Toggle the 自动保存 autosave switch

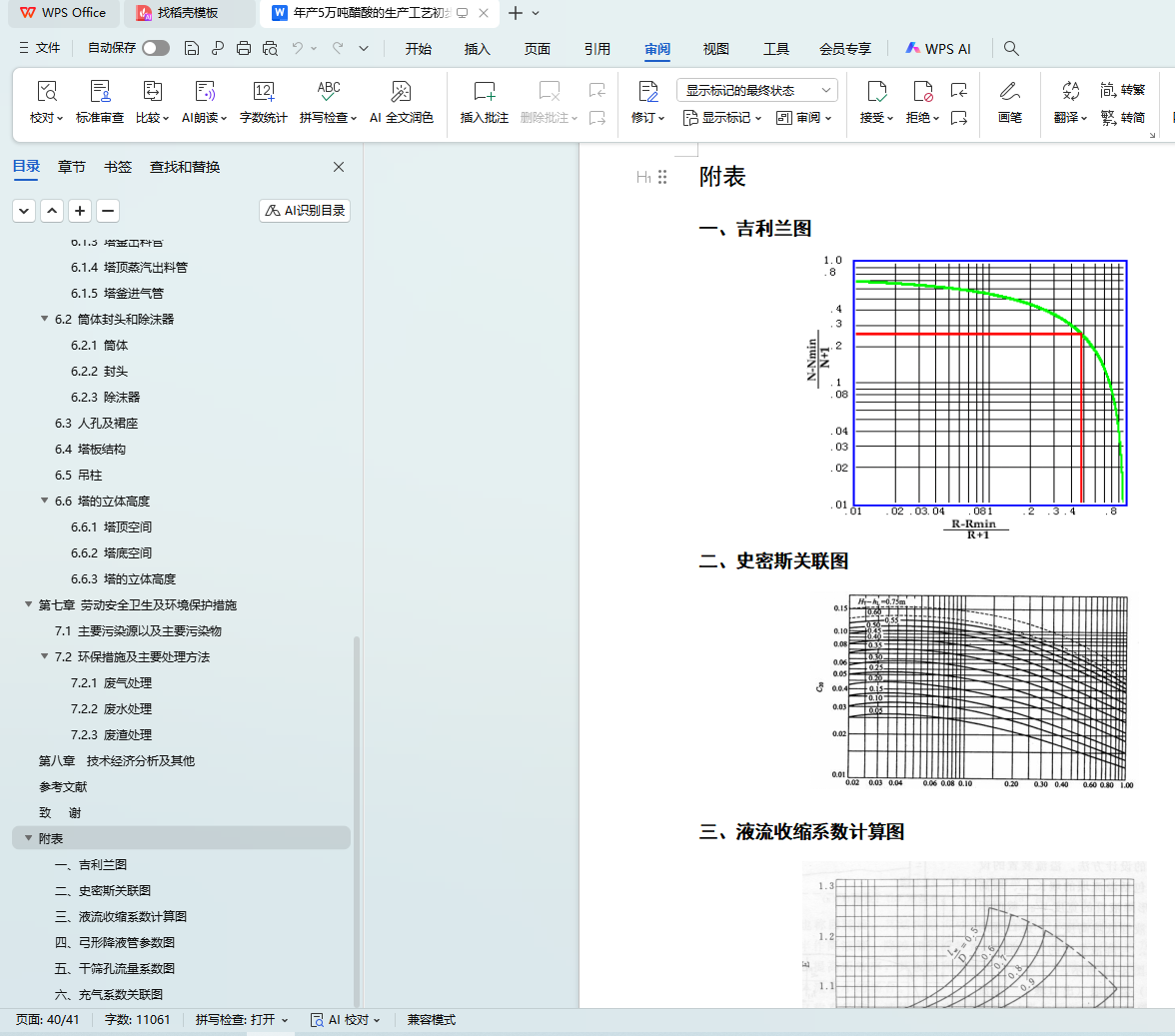tap(155, 48)
